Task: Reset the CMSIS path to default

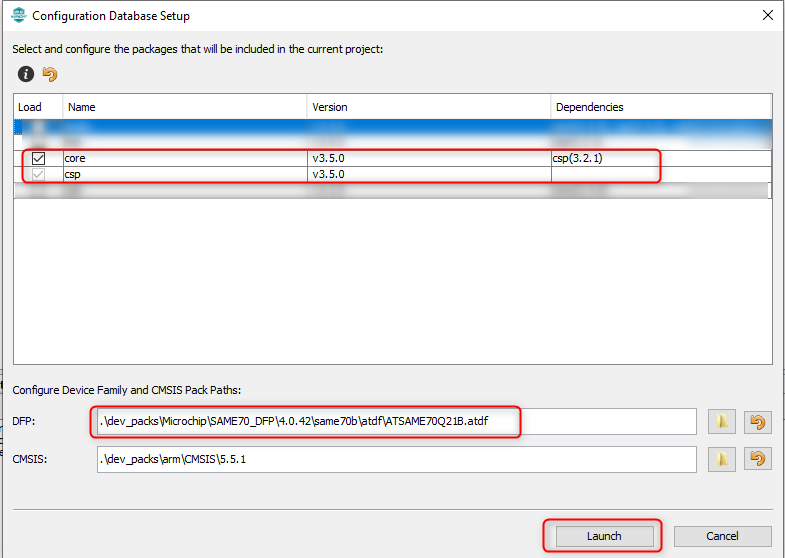Action: click(x=758, y=459)
